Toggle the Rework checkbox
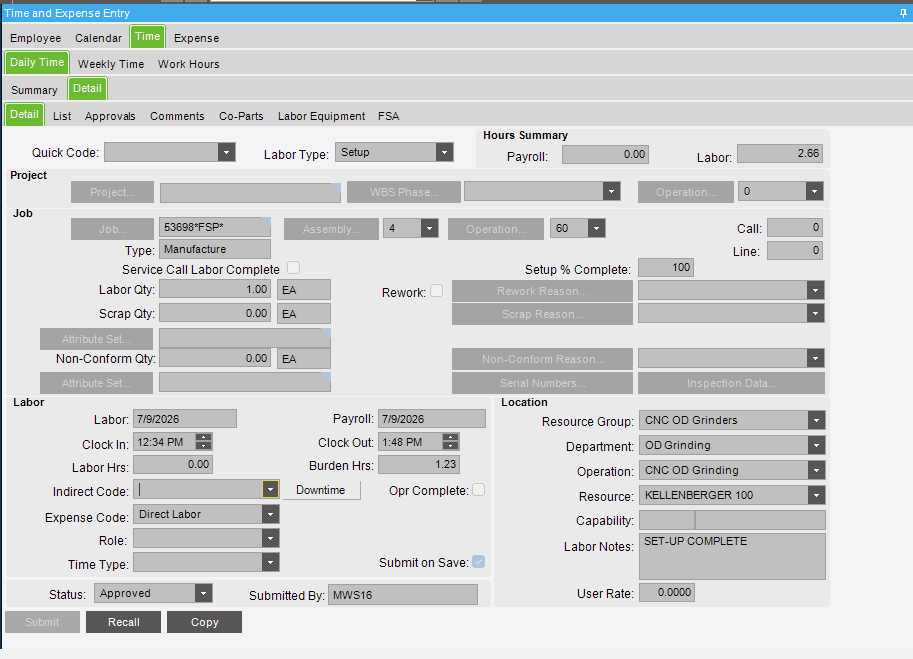This screenshot has height=659, width=913. click(x=436, y=290)
